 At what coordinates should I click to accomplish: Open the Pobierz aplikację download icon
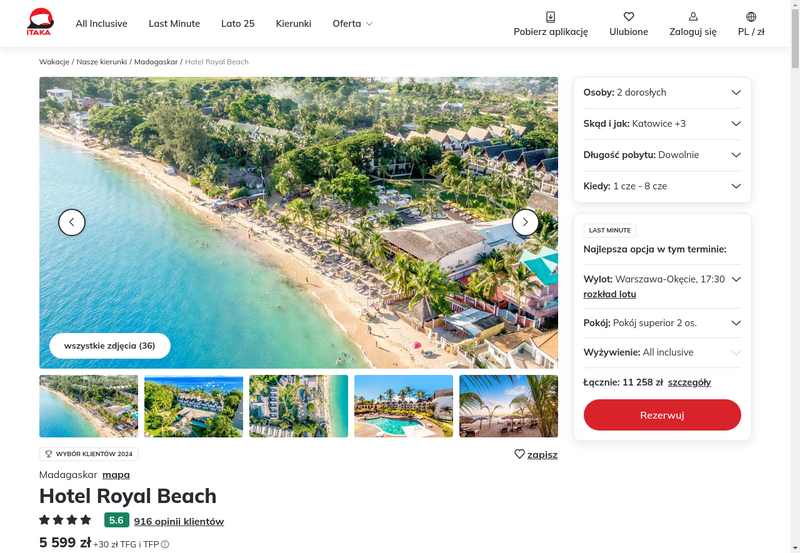point(551,17)
